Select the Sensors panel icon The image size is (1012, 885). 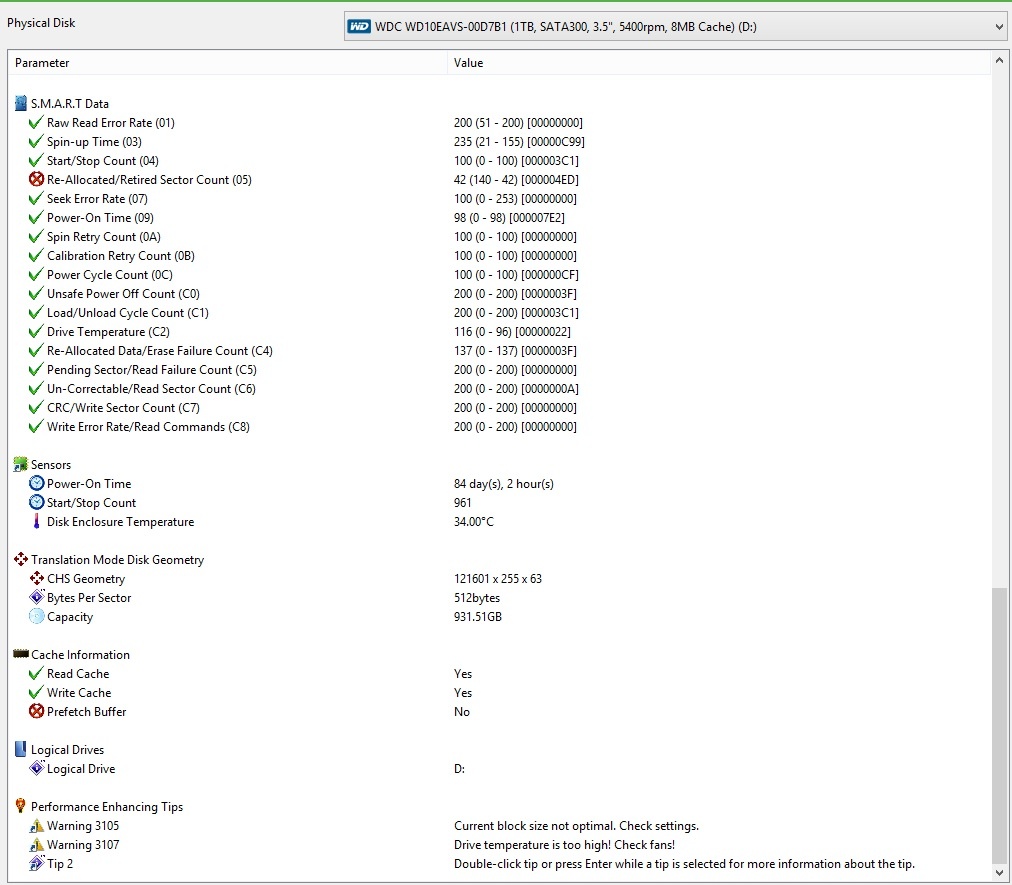(x=18, y=464)
